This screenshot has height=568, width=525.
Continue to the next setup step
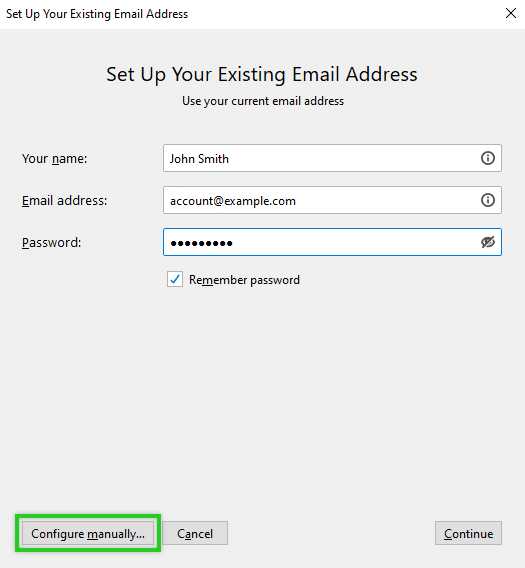(468, 533)
